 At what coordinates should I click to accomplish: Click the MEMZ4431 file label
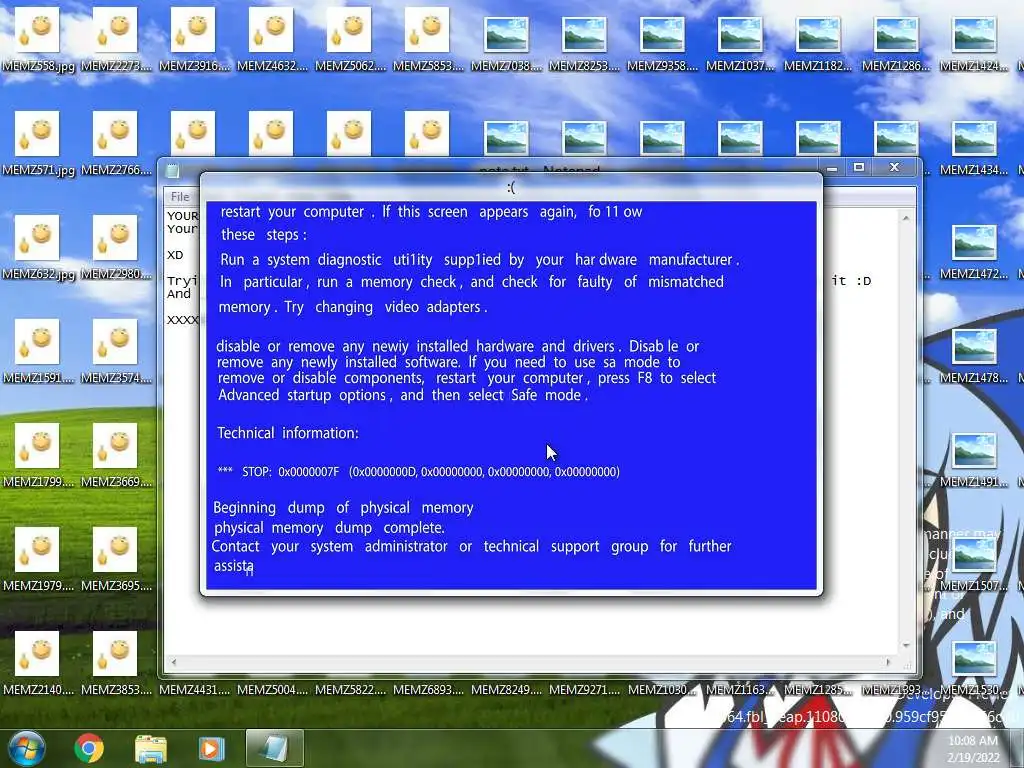pos(194,690)
